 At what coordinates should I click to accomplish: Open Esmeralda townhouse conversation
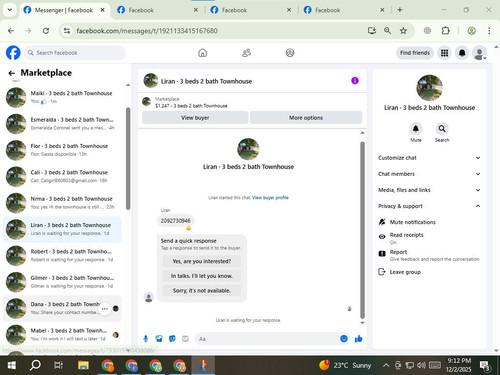coord(62,124)
